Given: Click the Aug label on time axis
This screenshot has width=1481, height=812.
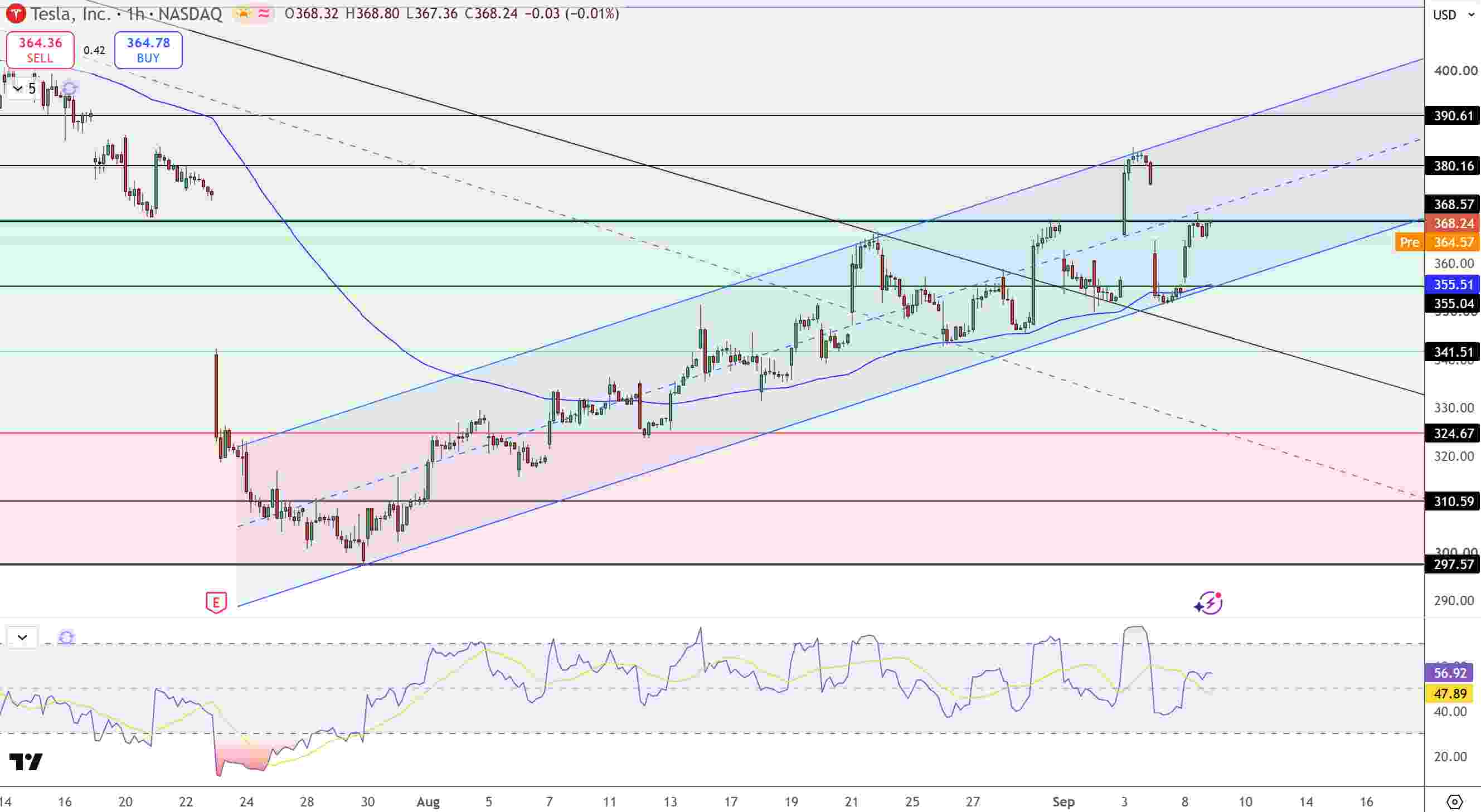Looking at the screenshot, I should point(428,801).
